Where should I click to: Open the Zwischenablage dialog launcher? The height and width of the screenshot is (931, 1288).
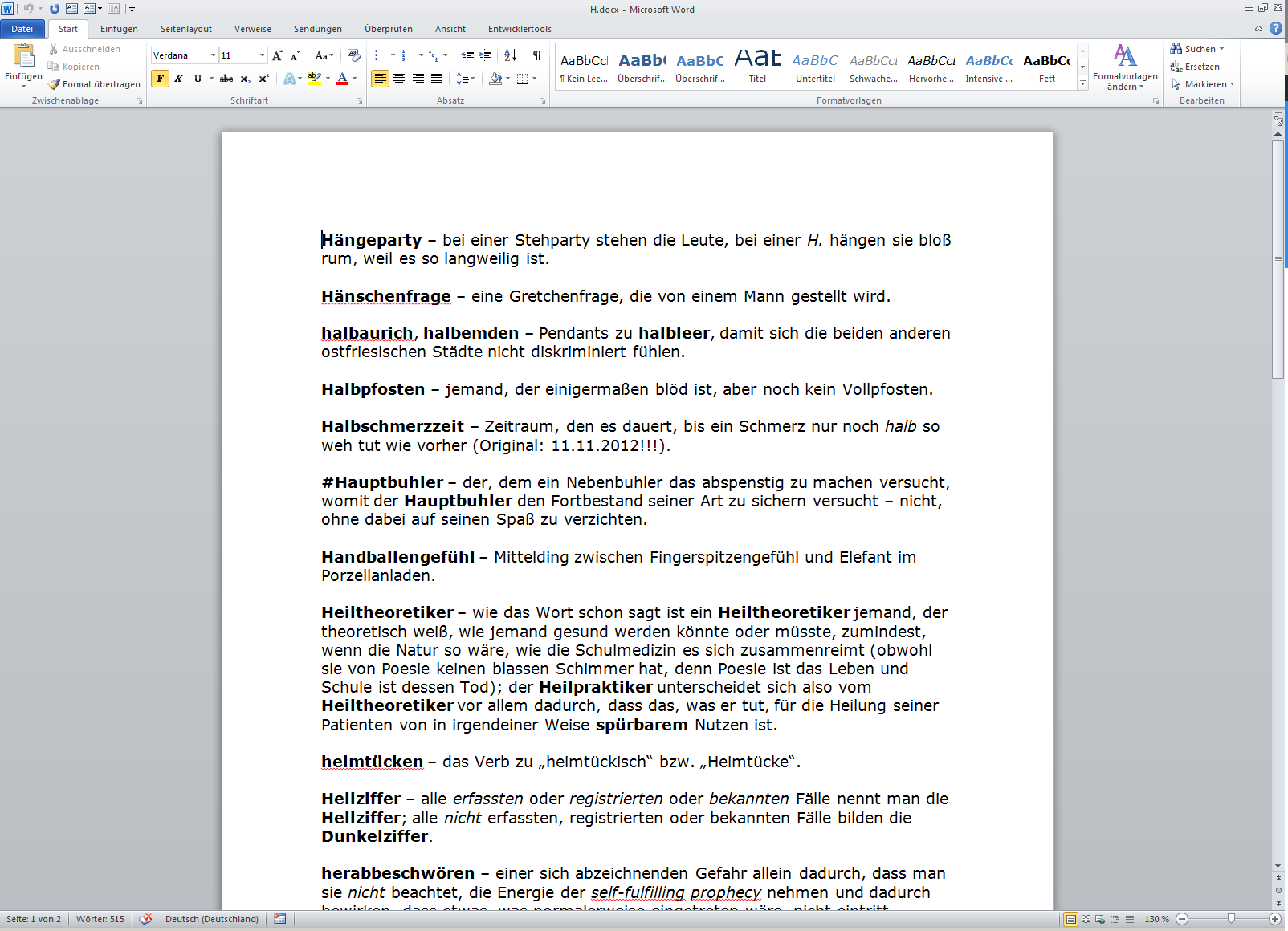[140, 101]
